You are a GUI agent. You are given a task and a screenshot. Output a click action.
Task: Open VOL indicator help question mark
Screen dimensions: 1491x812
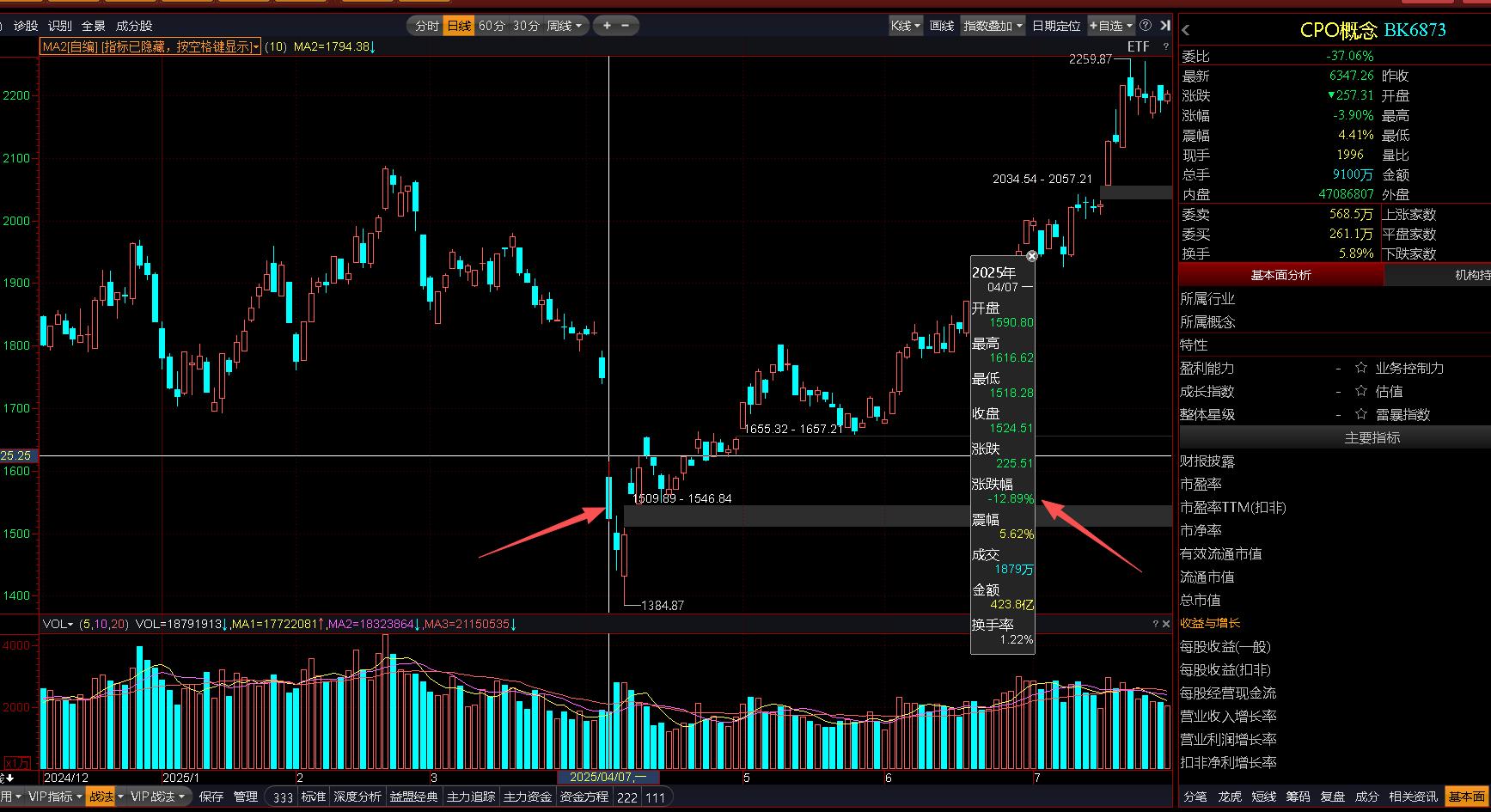pyautogui.click(x=1156, y=624)
